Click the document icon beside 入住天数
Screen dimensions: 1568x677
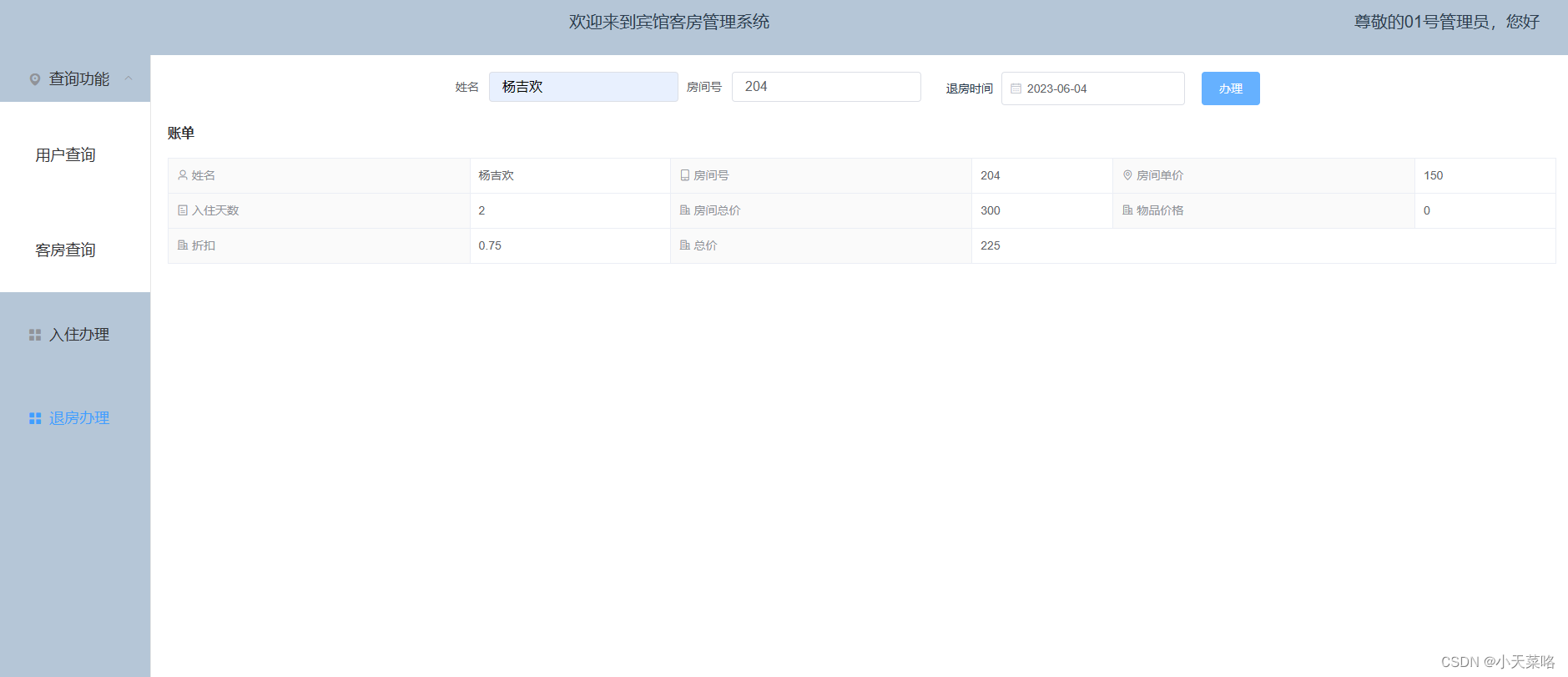(183, 210)
